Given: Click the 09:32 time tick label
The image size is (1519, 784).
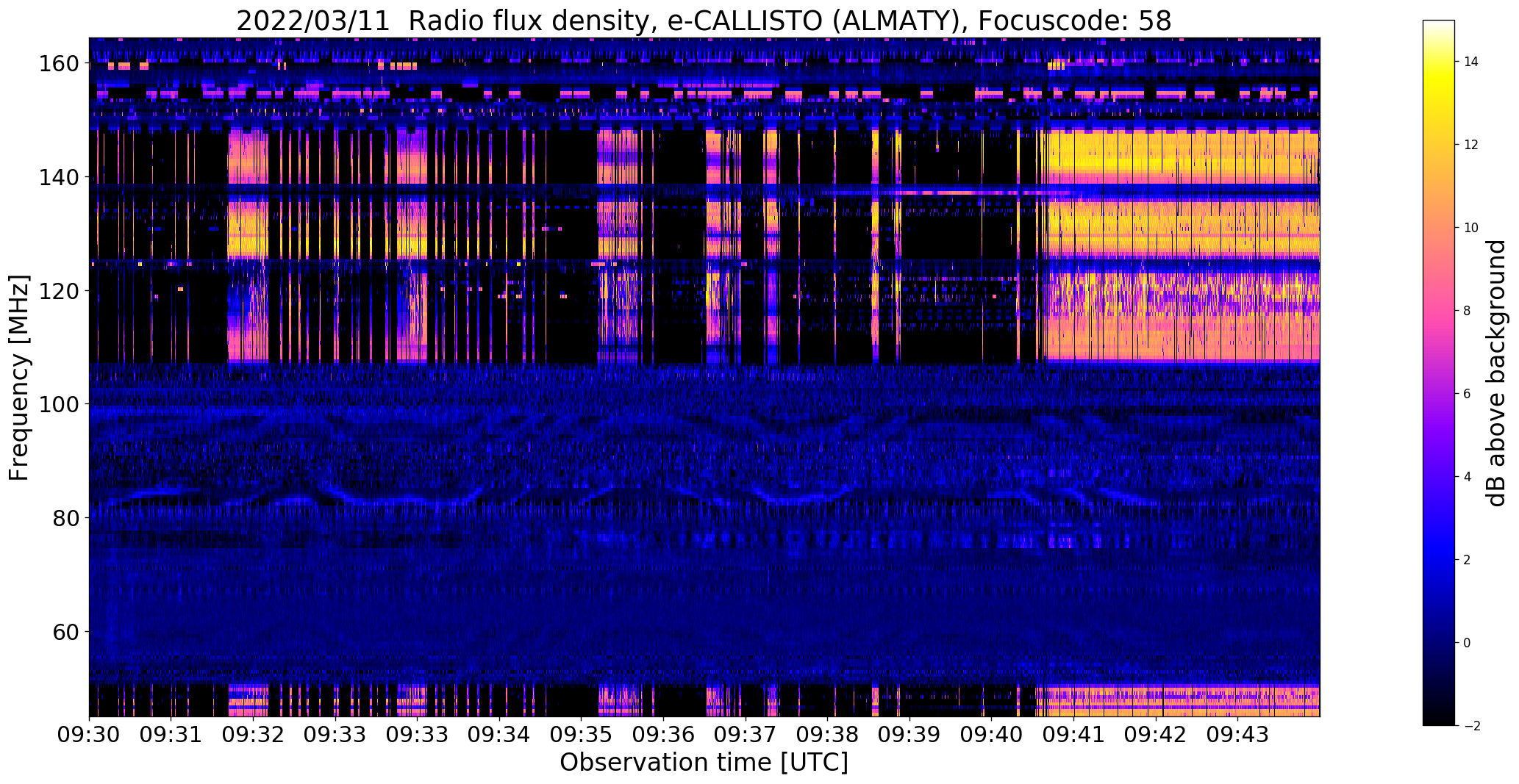Looking at the screenshot, I should point(254,733).
